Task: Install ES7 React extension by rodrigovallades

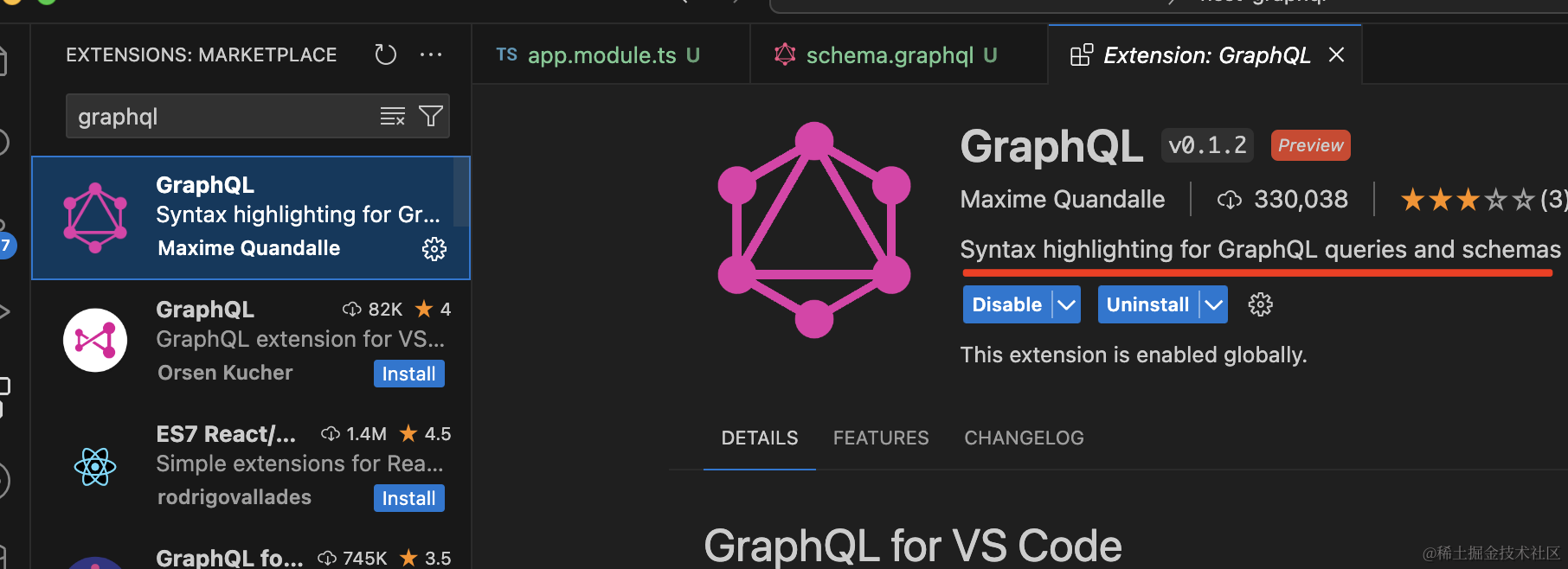Action: click(x=408, y=498)
